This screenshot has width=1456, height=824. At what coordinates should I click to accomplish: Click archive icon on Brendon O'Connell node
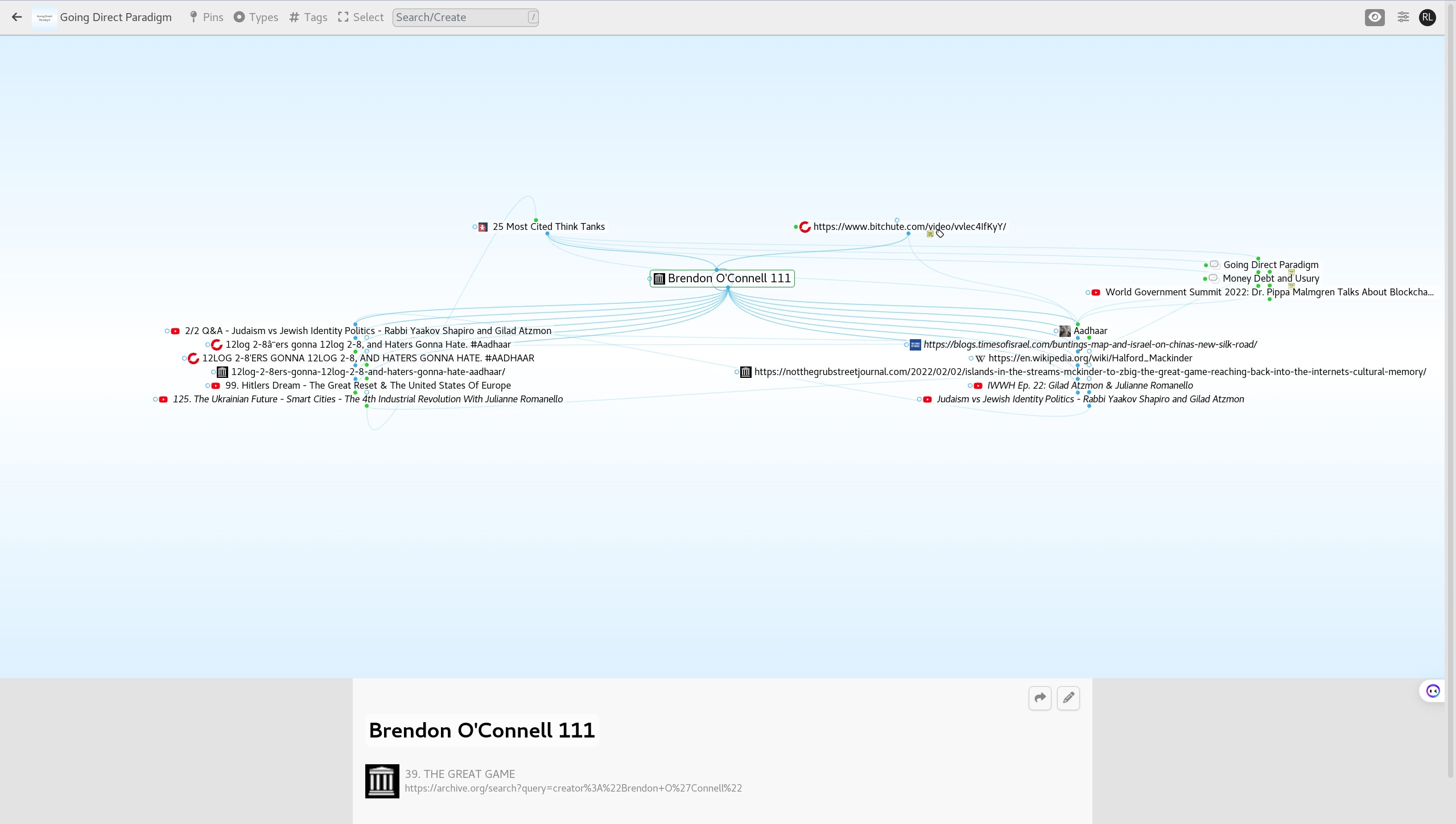coord(659,279)
